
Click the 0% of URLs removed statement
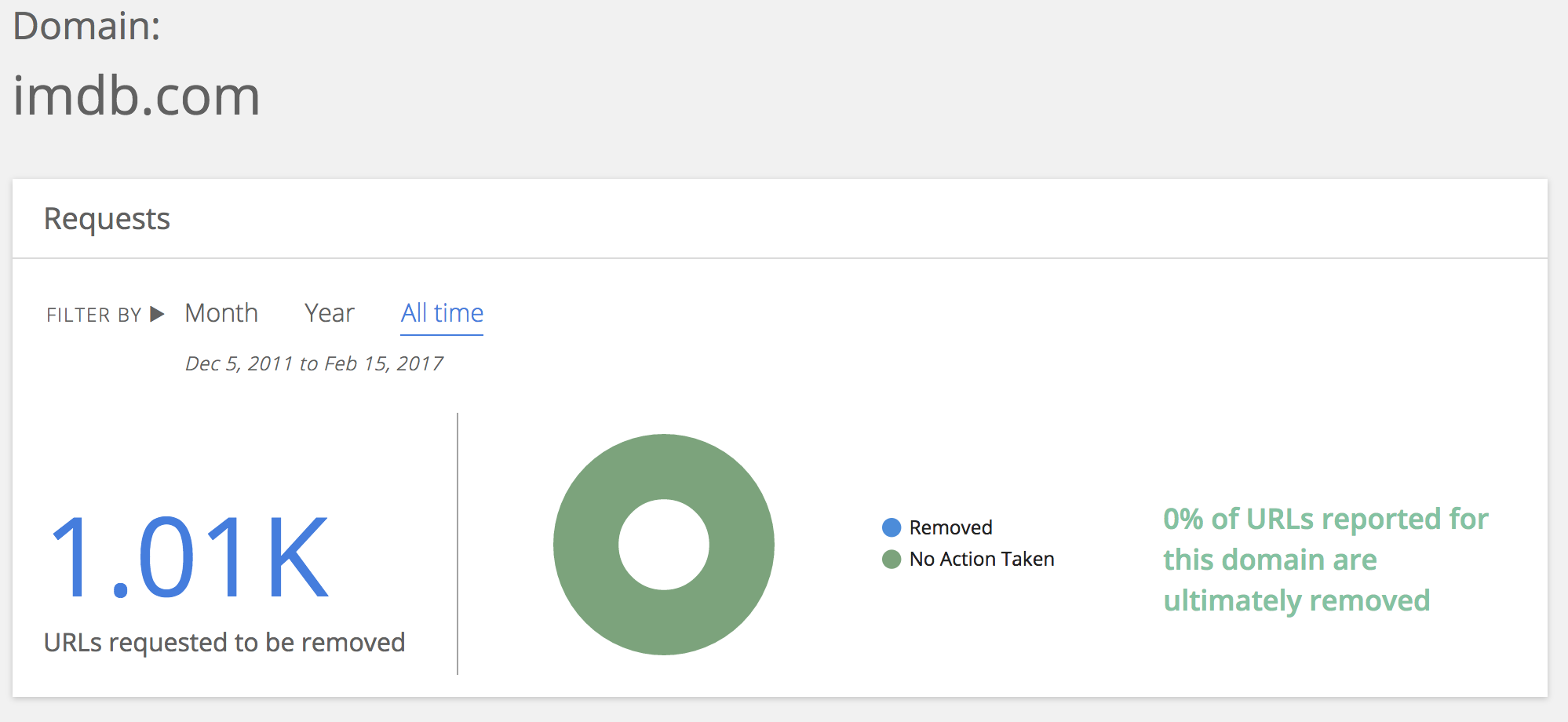click(1326, 560)
